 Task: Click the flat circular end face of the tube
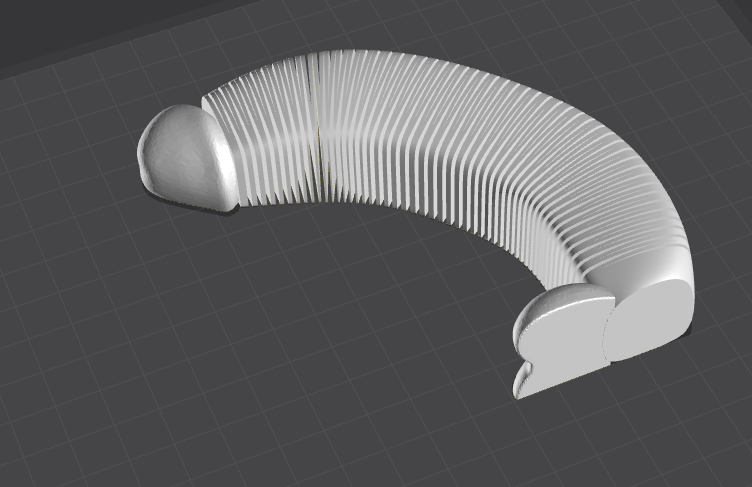[x=647, y=321]
